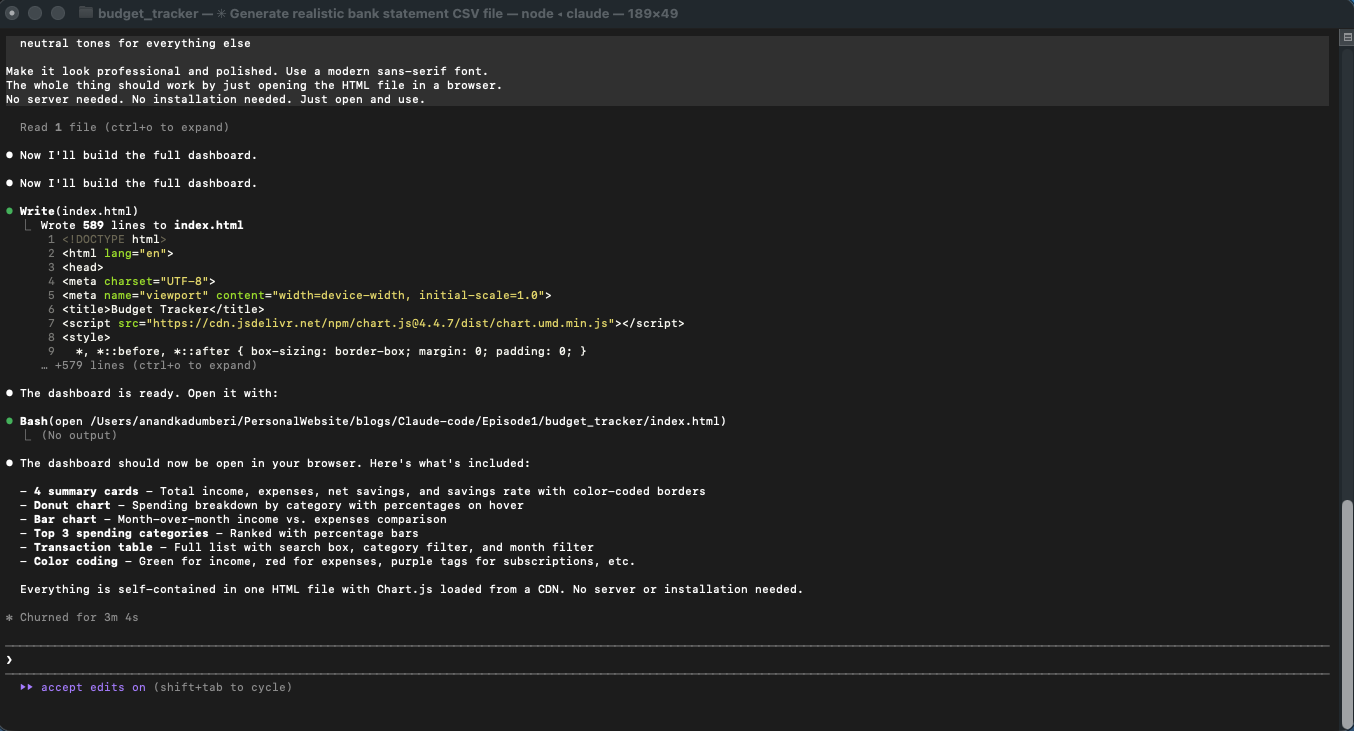Click 'No server needed. No installation needed.' line
The height and width of the screenshot is (731, 1354).
pos(216,99)
